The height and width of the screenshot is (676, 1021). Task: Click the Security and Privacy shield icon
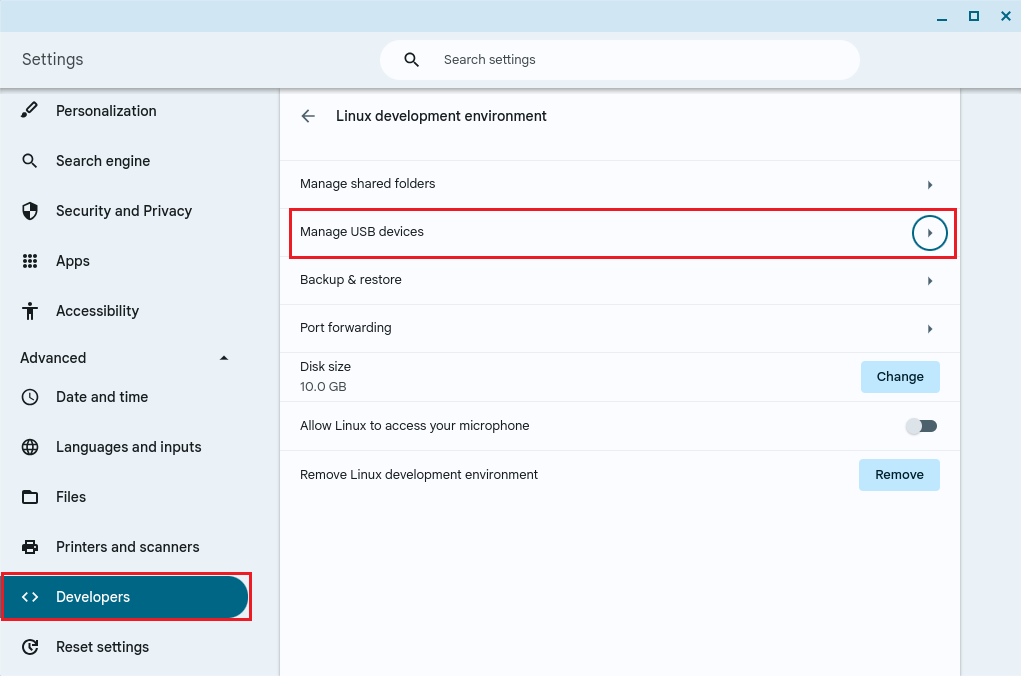(x=30, y=211)
